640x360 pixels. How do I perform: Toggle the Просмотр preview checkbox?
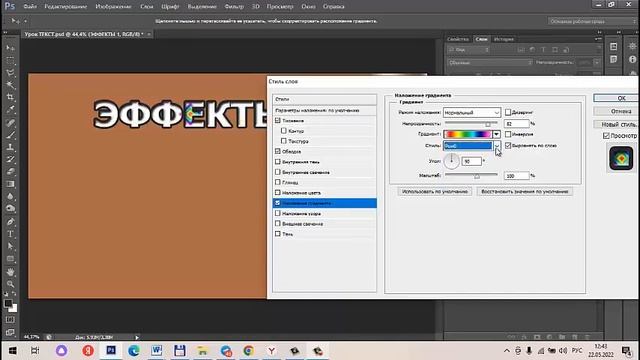click(x=606, y=136)
